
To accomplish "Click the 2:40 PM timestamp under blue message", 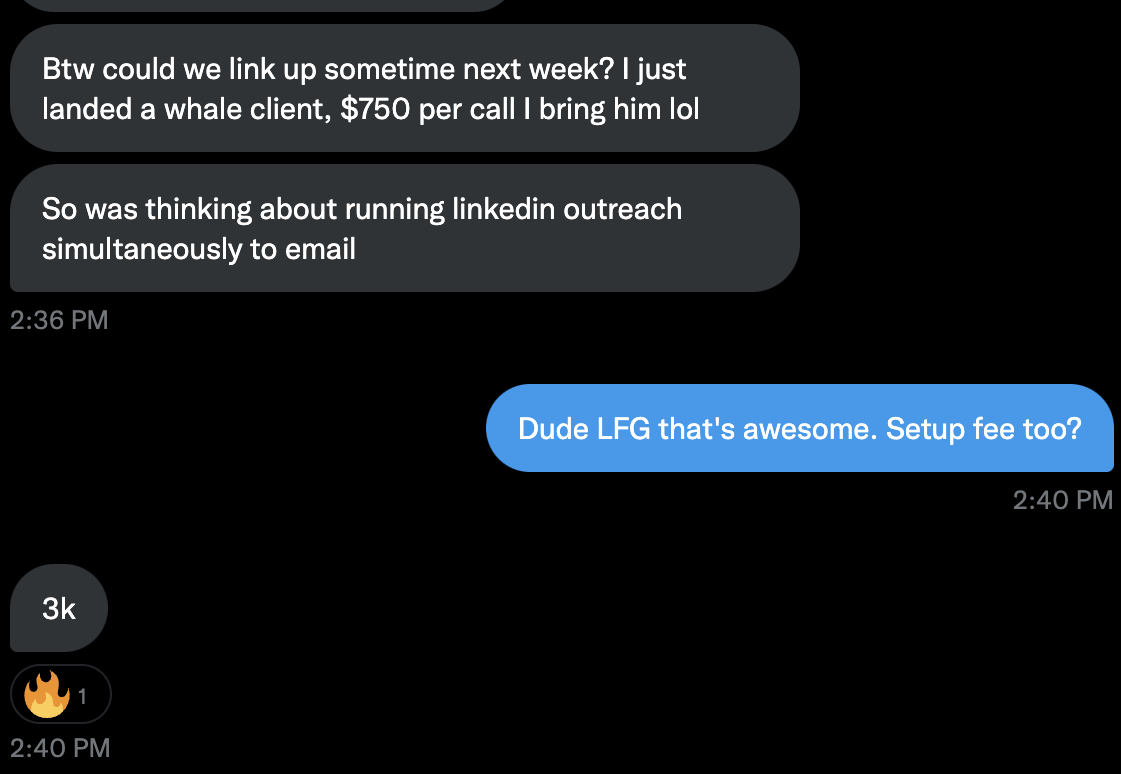I will point(1062,500).
